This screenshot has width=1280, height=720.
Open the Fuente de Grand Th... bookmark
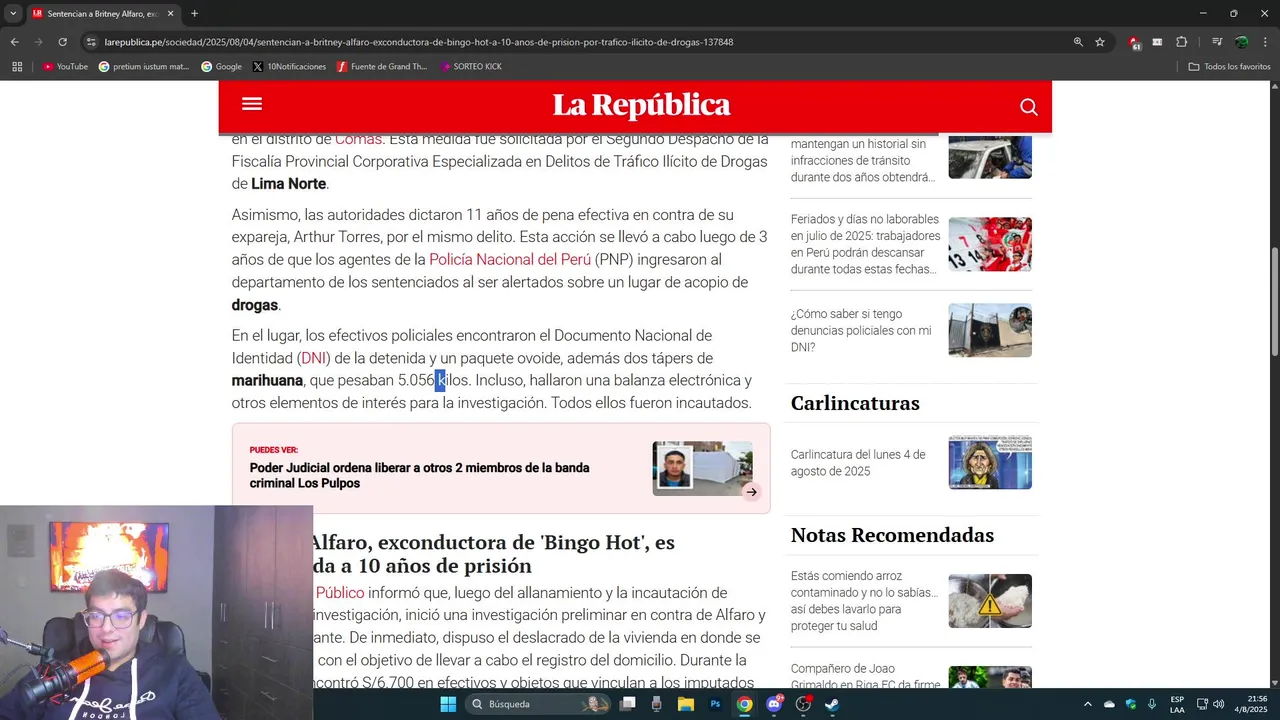pyautogui.click(x=382, y=66)
